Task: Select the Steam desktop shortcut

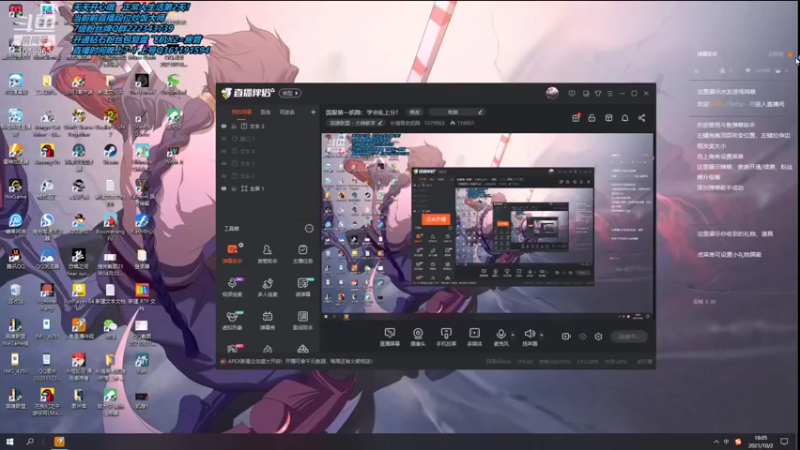Action: tap(110, 154)
